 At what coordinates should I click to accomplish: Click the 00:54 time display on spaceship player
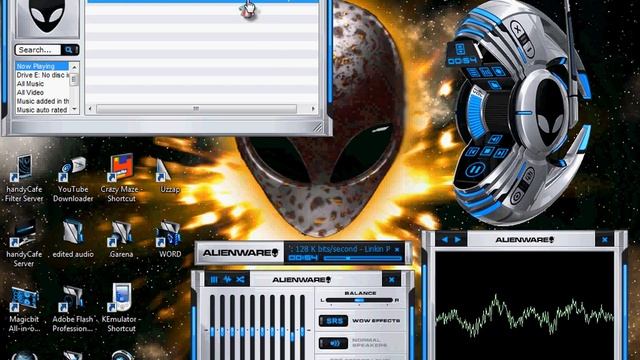[462, 61]
